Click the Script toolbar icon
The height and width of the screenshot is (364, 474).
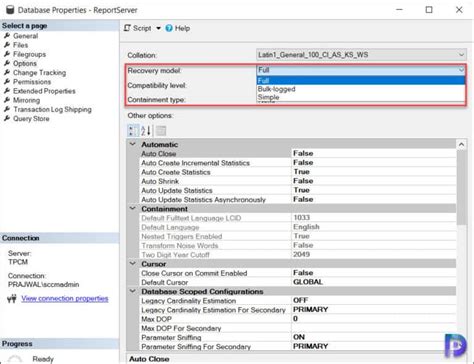pos(127,28)
